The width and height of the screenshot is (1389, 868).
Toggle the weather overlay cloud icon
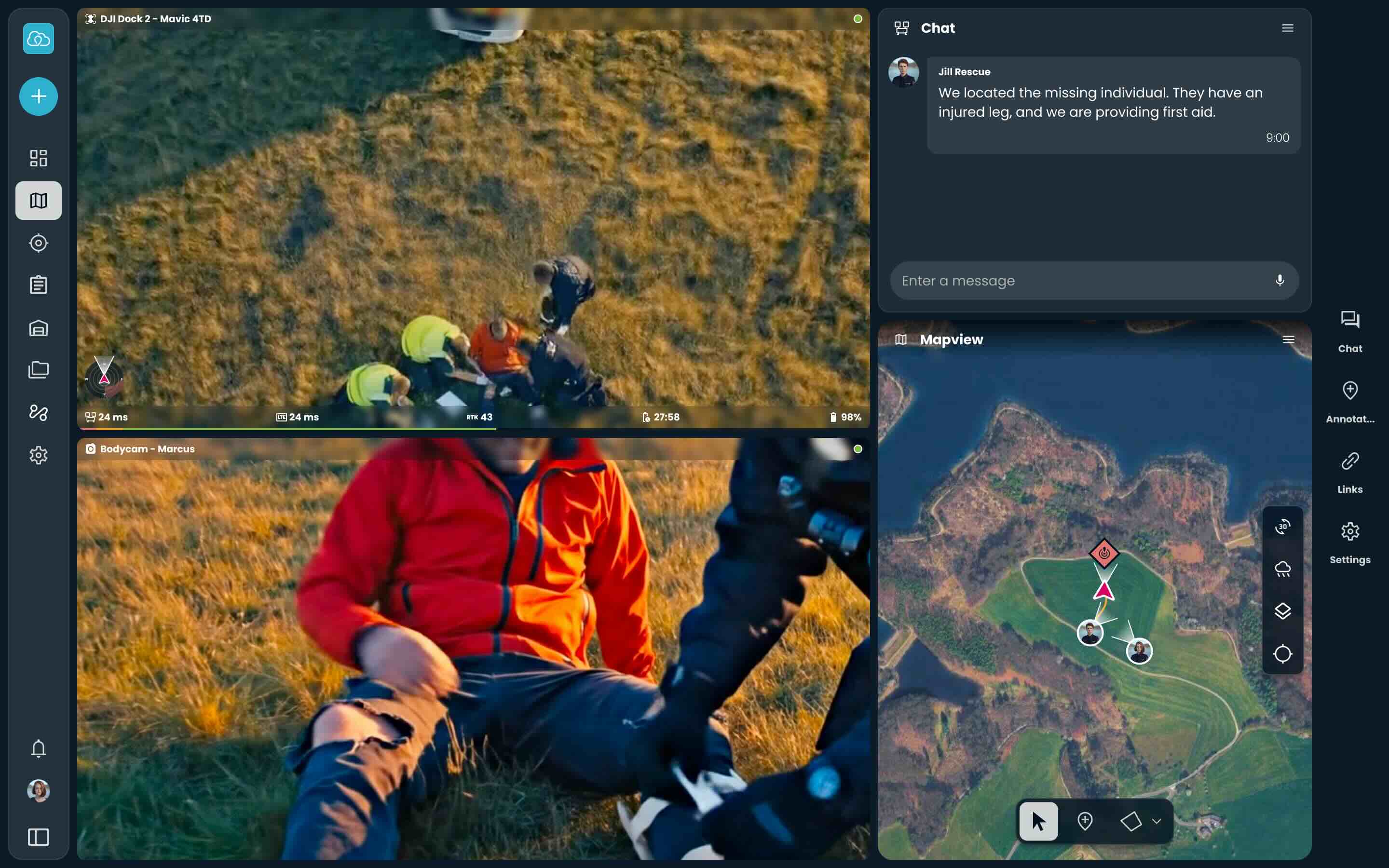coord(1283,569)
